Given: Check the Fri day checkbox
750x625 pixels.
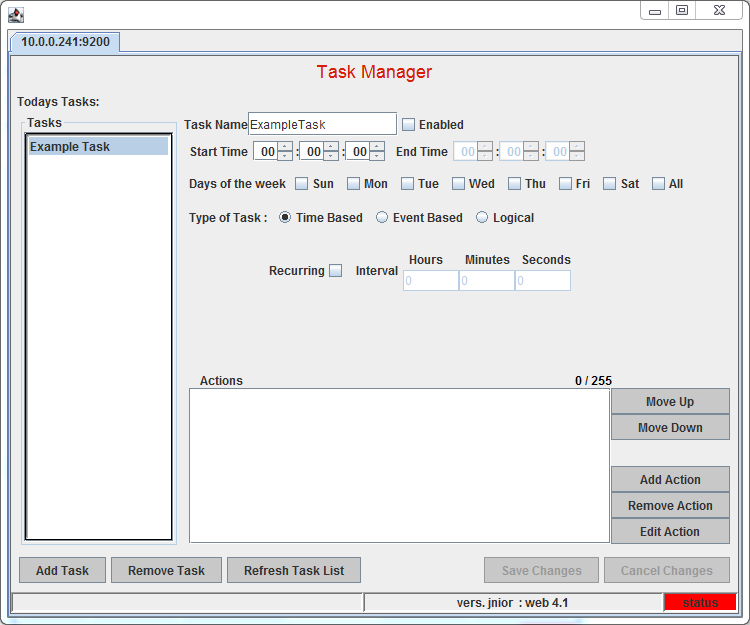Looking at the screenshot, I should (565, 184).
